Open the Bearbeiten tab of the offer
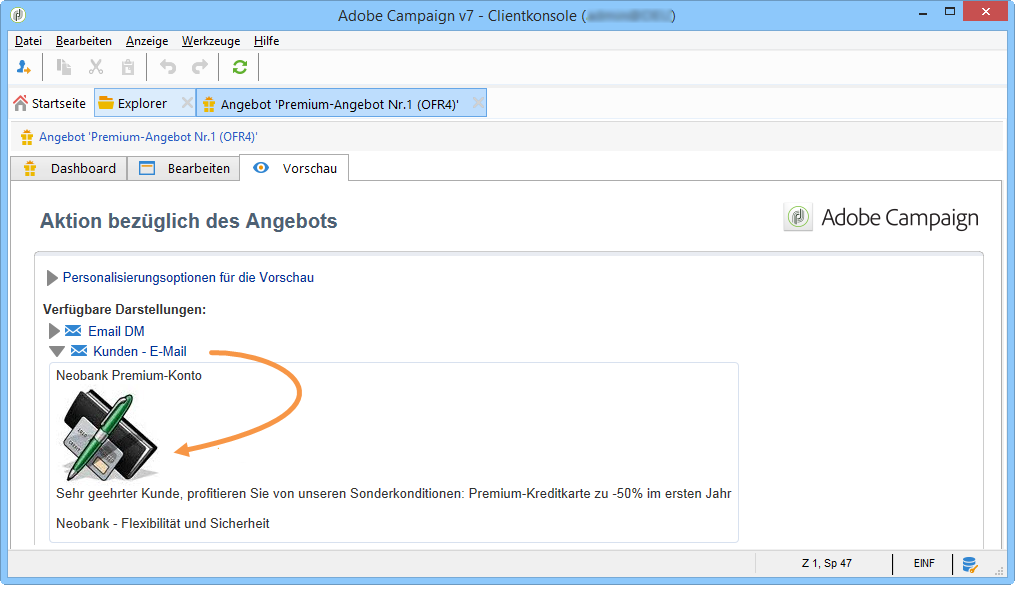Screen dimensions: 1033x608 (x=184, y=169)
